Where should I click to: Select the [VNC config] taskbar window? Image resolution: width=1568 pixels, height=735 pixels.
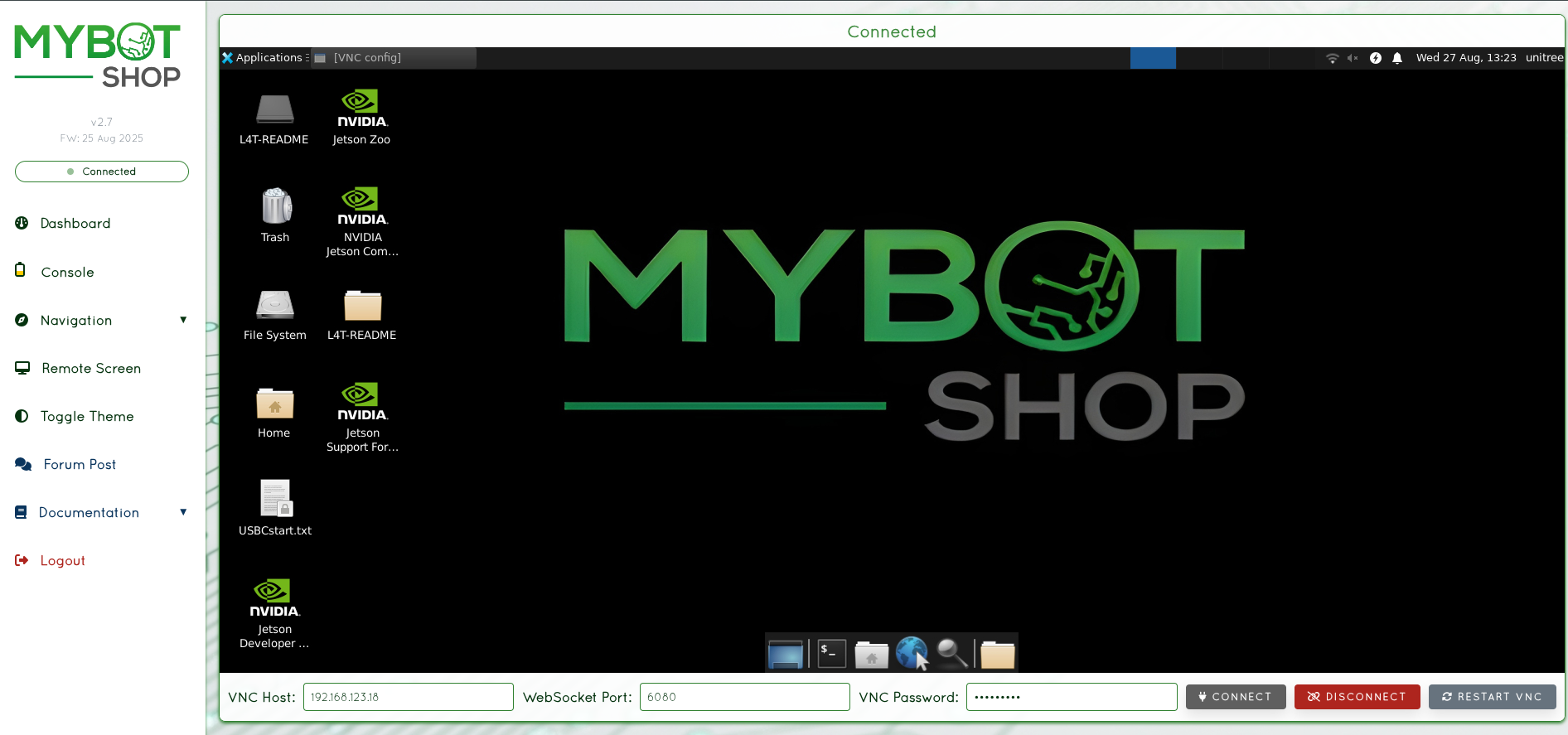coord(394,58)
